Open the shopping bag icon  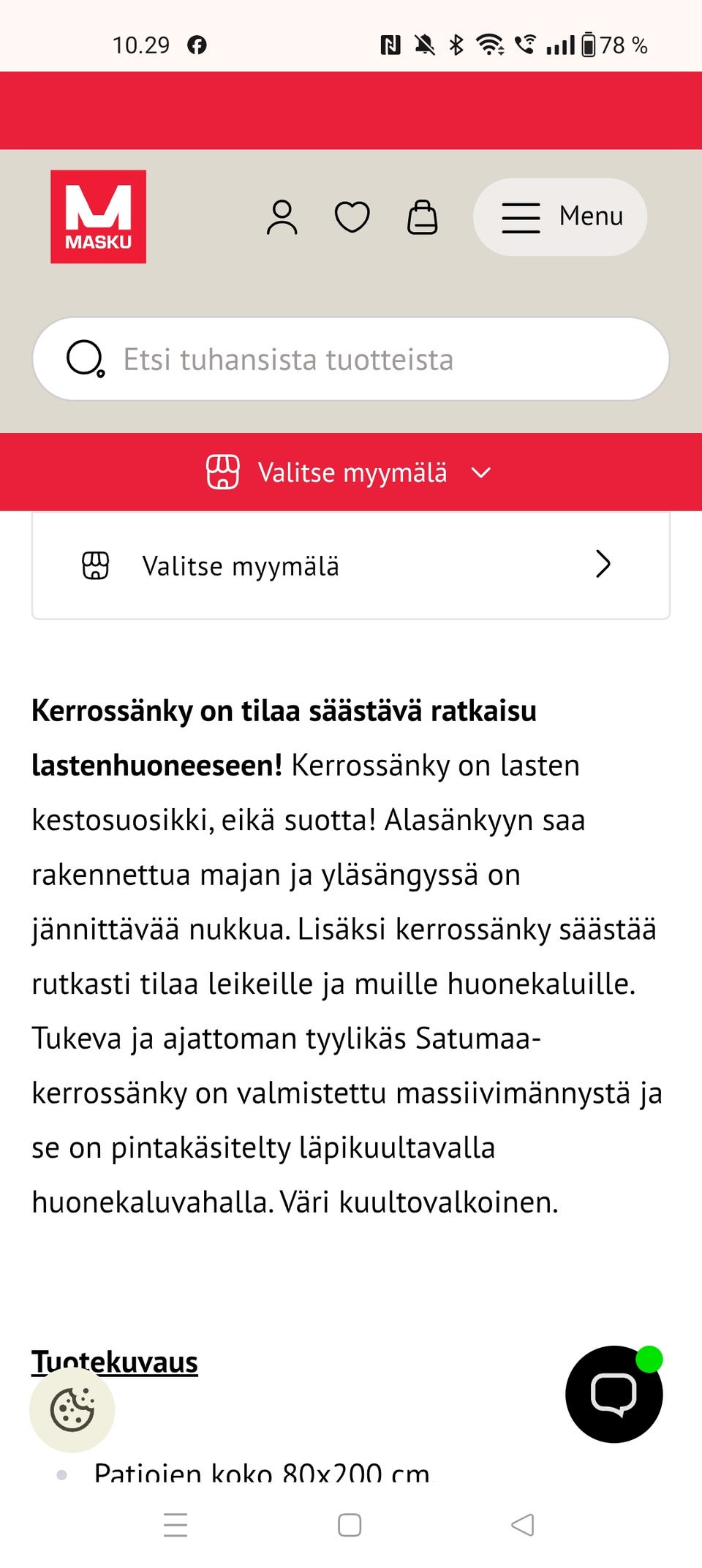coord(423,216)
